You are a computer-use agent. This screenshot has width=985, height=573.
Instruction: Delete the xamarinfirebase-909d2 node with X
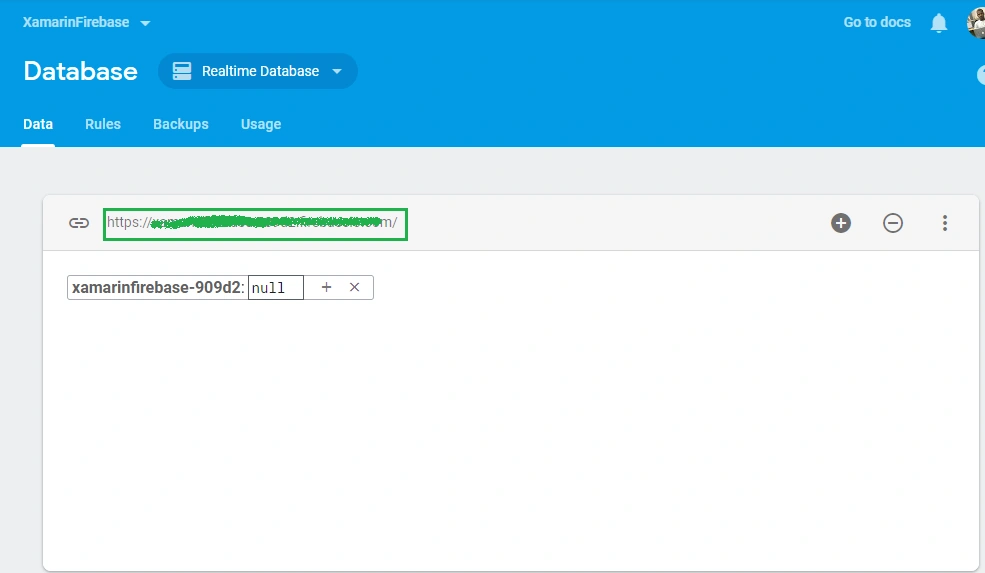tap(354, 287)
